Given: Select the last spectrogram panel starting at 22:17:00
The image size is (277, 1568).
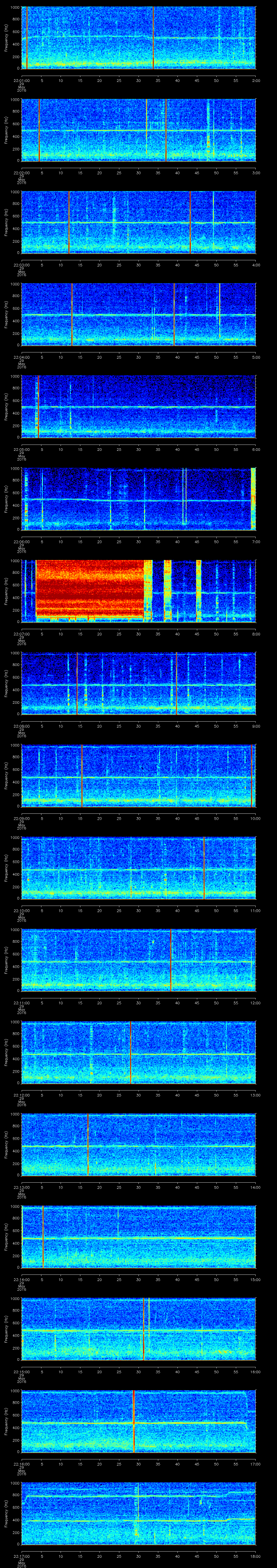Looking at the screenshot, I should 139,1514.
